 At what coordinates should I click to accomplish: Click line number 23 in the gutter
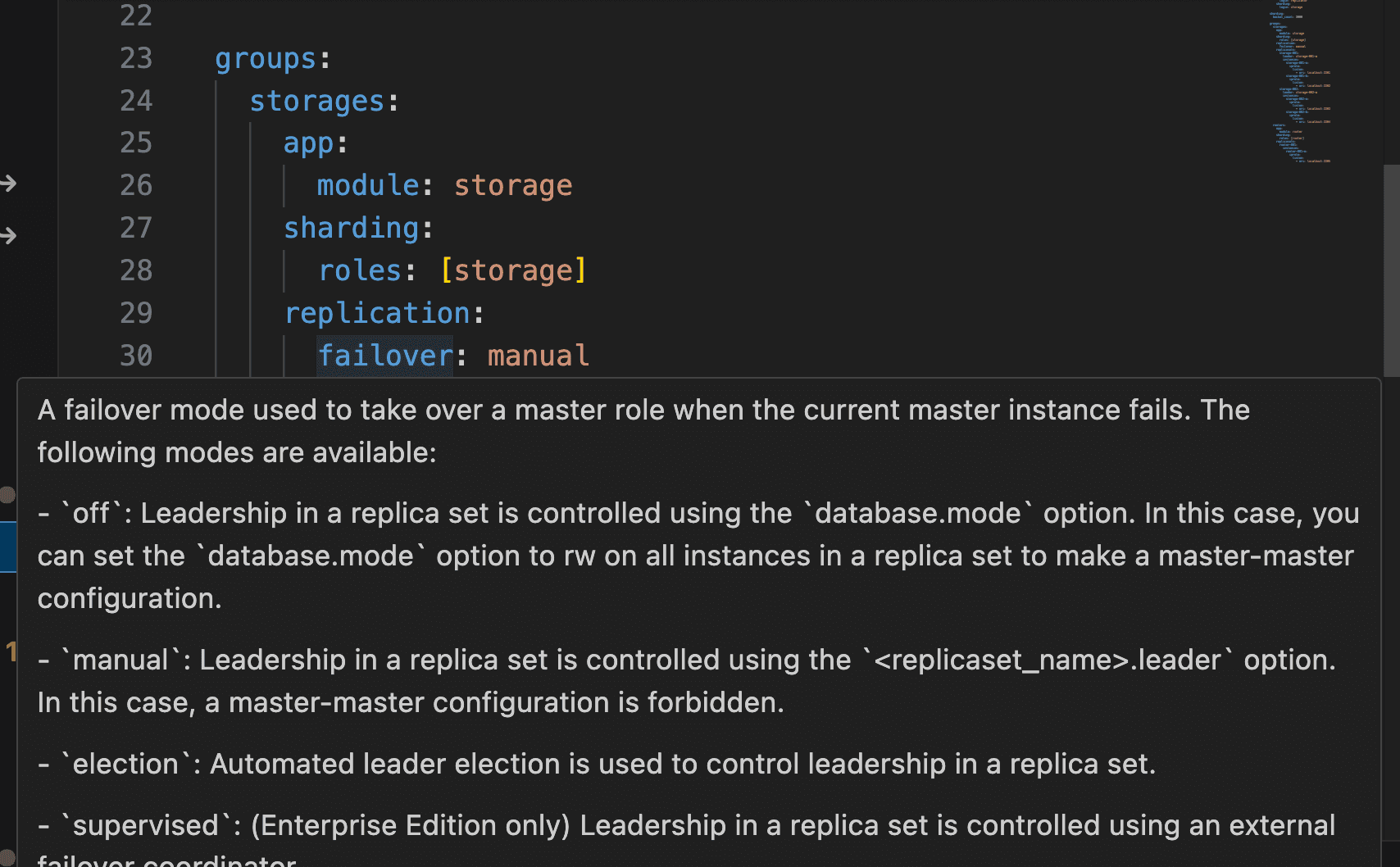[x=136, y=58]
